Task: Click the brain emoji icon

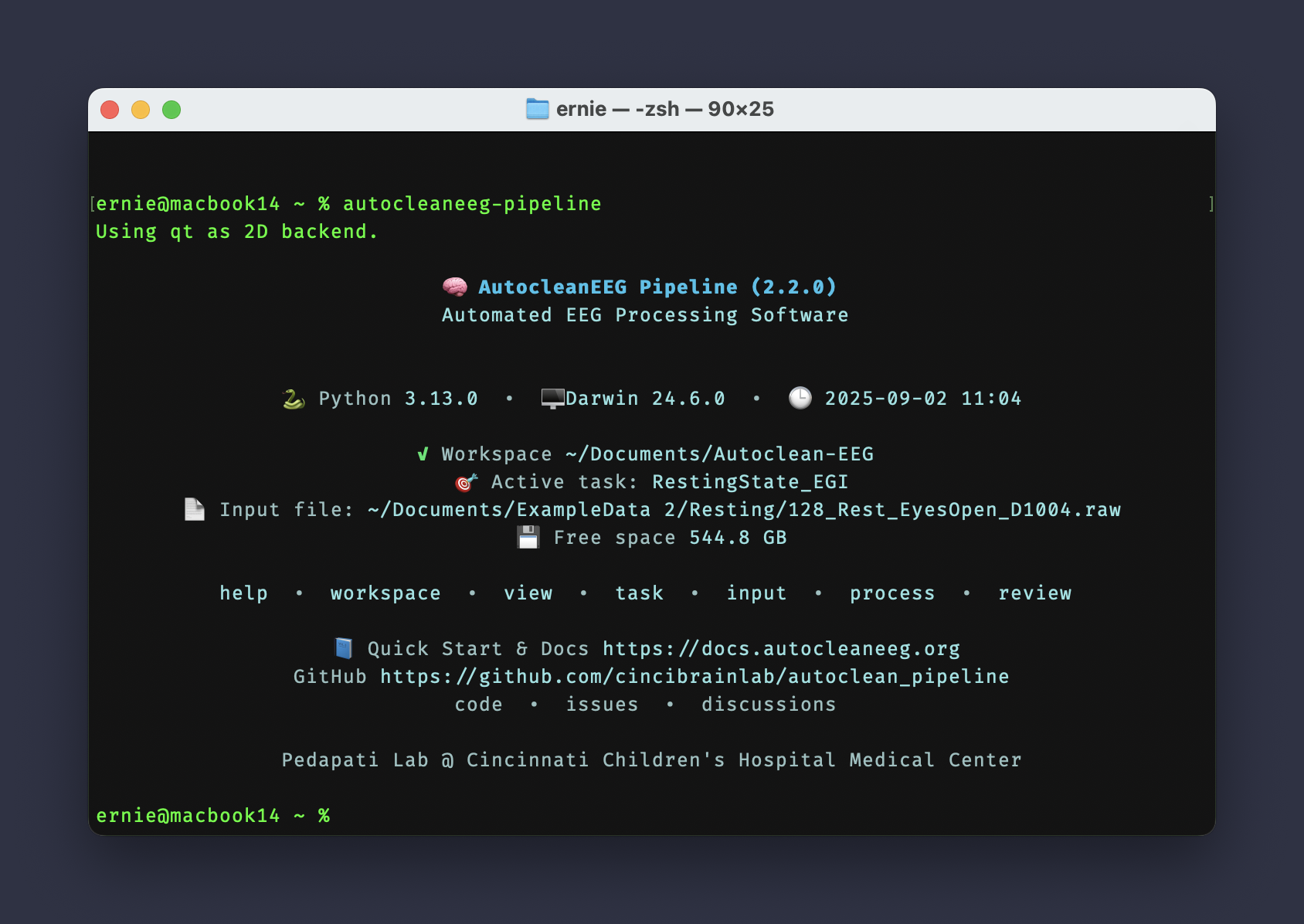Action: (x=455, y=287)
